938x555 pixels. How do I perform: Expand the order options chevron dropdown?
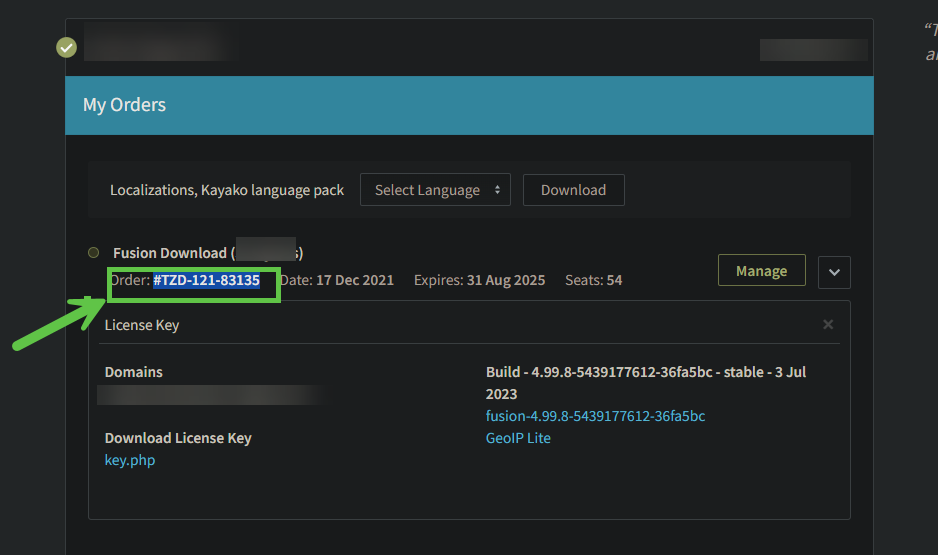[834, 272]
